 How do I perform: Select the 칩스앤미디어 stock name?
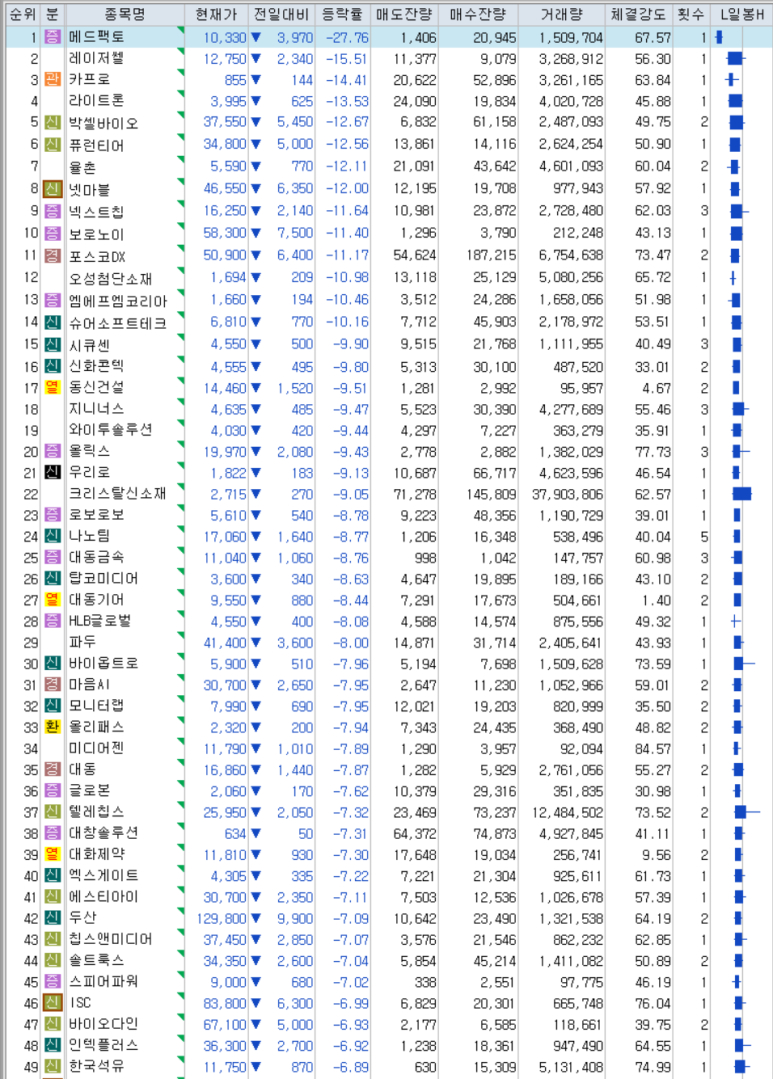pos(111,939)
